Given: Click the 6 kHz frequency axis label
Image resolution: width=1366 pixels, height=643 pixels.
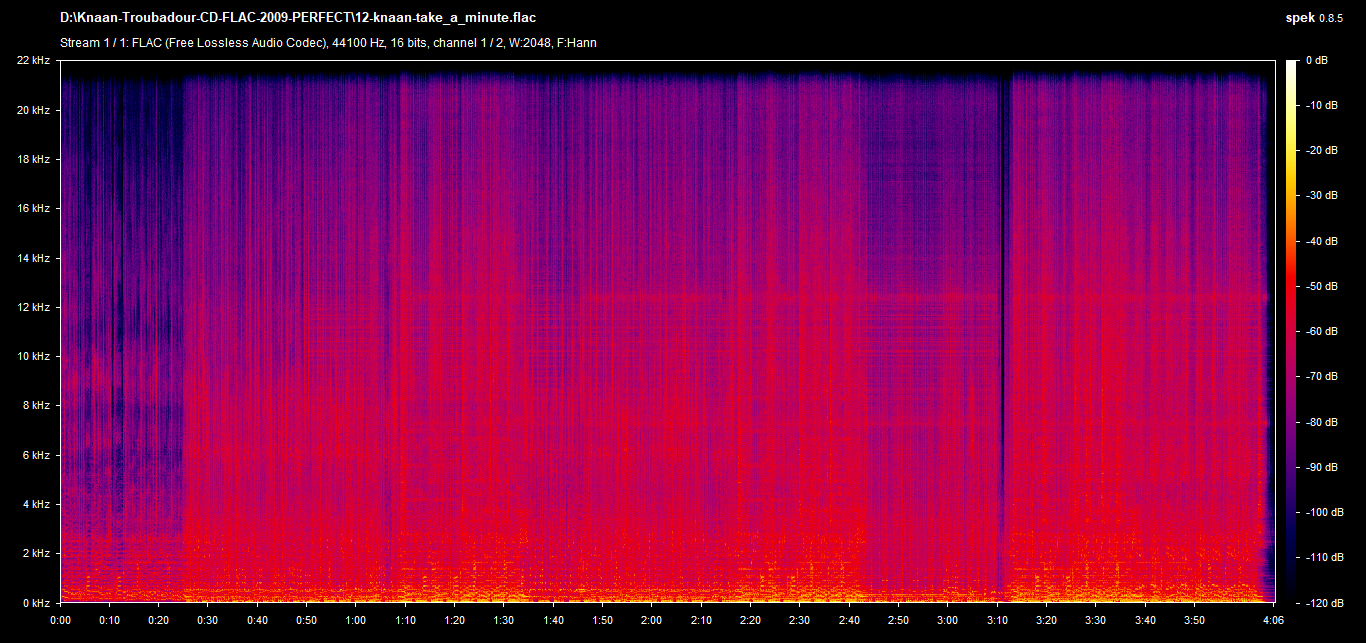Looking at the screenshot, I should (x=36, y=455).
